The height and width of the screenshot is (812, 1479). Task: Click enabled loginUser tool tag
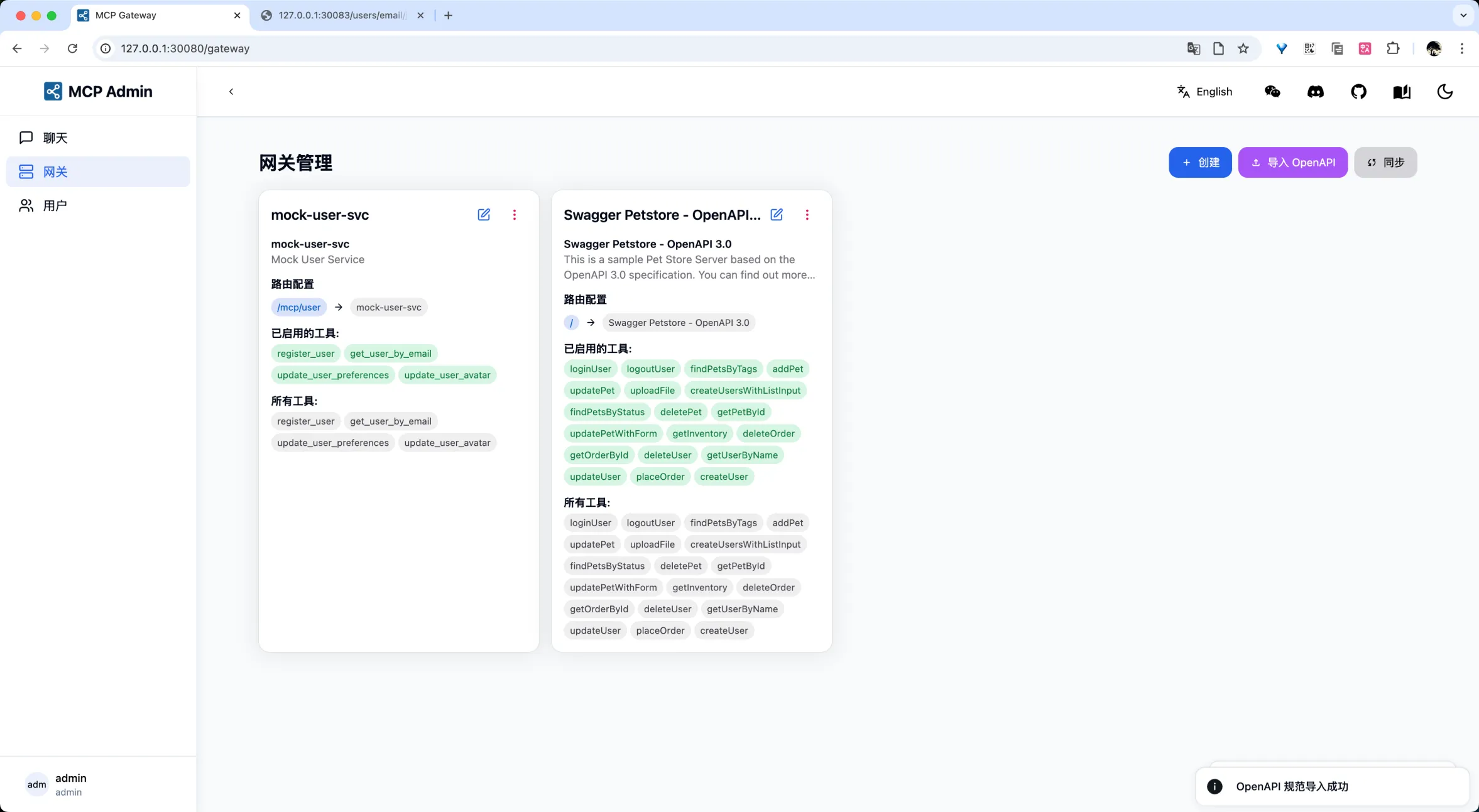click(x=591, y=369)
